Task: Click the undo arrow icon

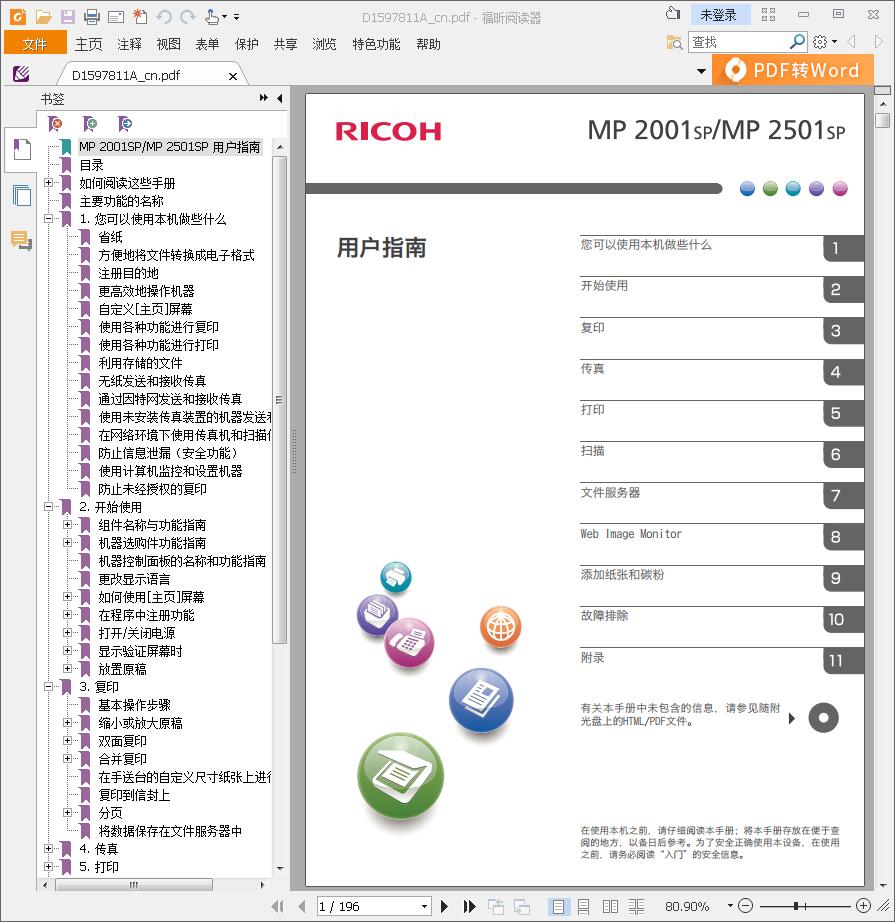Action: click(x=164, y=16)
